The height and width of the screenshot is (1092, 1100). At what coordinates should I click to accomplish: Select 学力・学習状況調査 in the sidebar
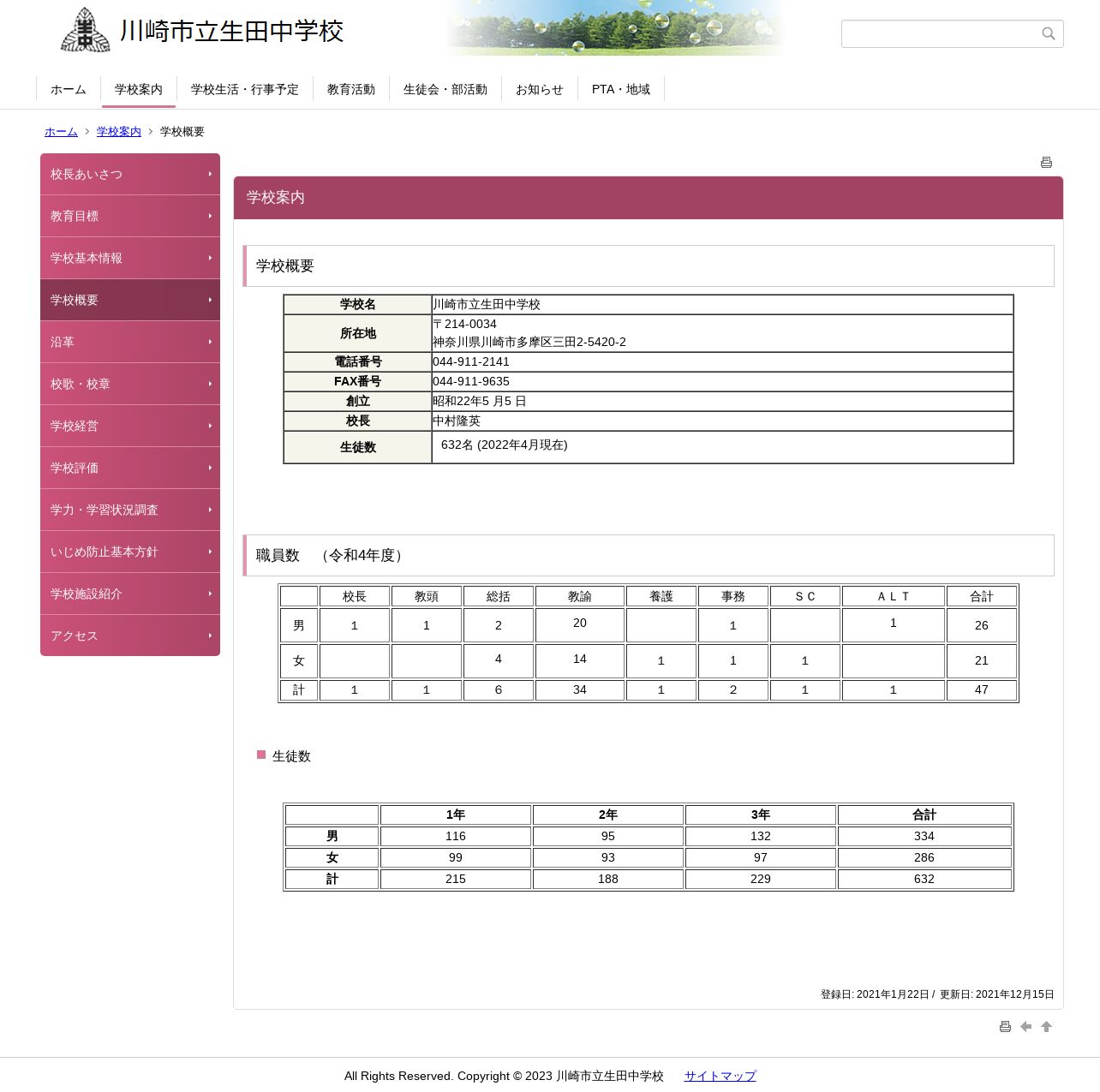pos(130,510)
